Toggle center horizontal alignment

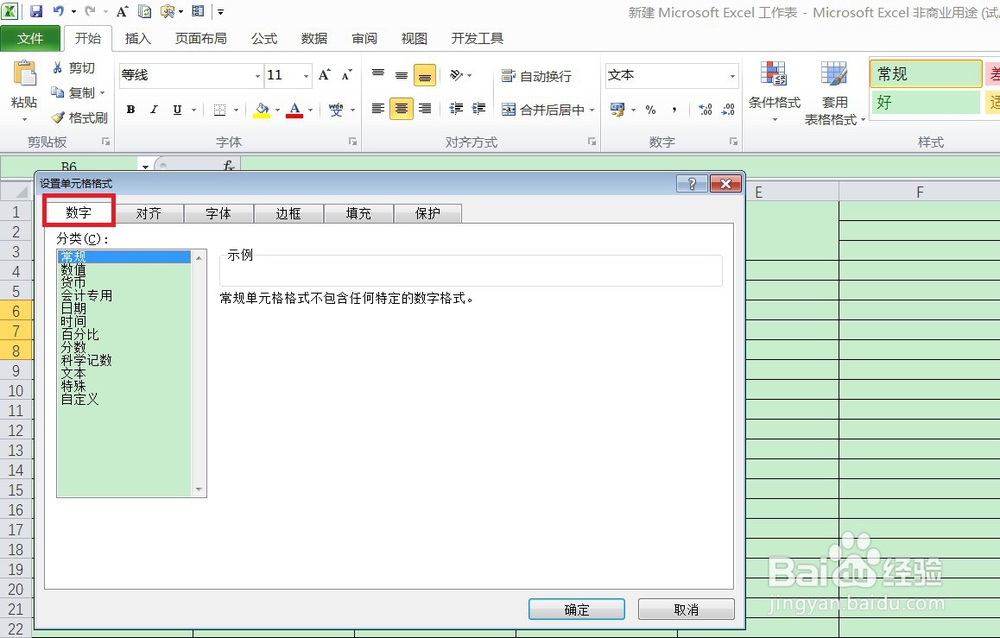pyautogui.click(x=401, y=109)
